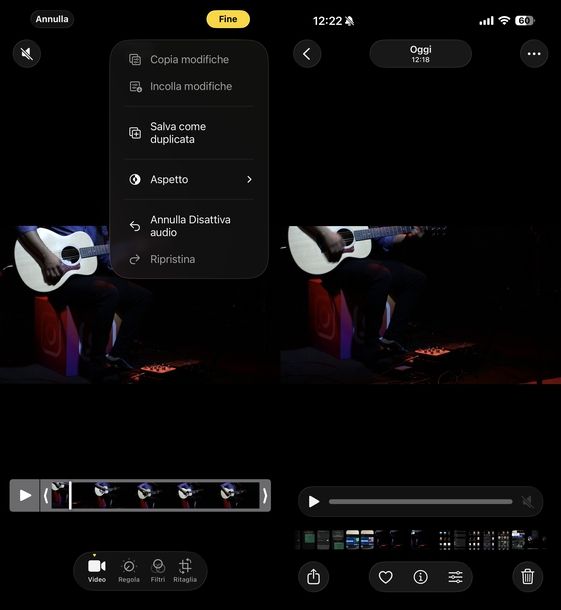Image resolution: width=561 pixels, height=610 pixels.
Task: Click the undo arrow icon
Action: point(135,226)
